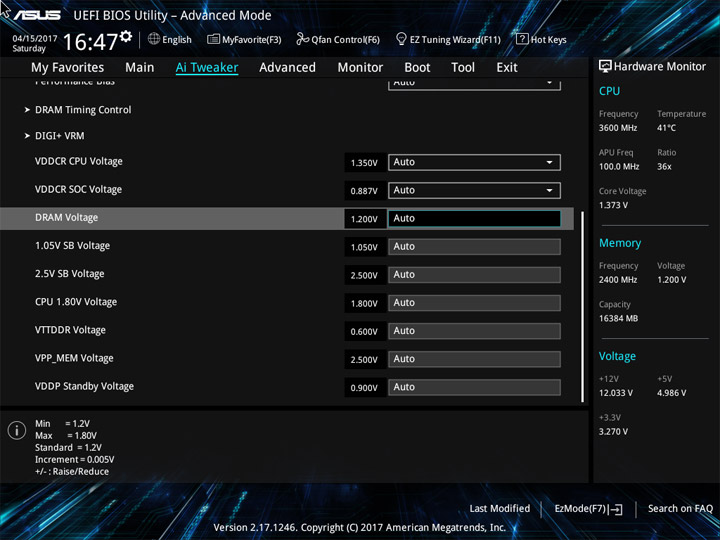Click the CPU heading in Hardware Monitor
Viewport: 720px width, 540px height.
click(x=609, y=91)
